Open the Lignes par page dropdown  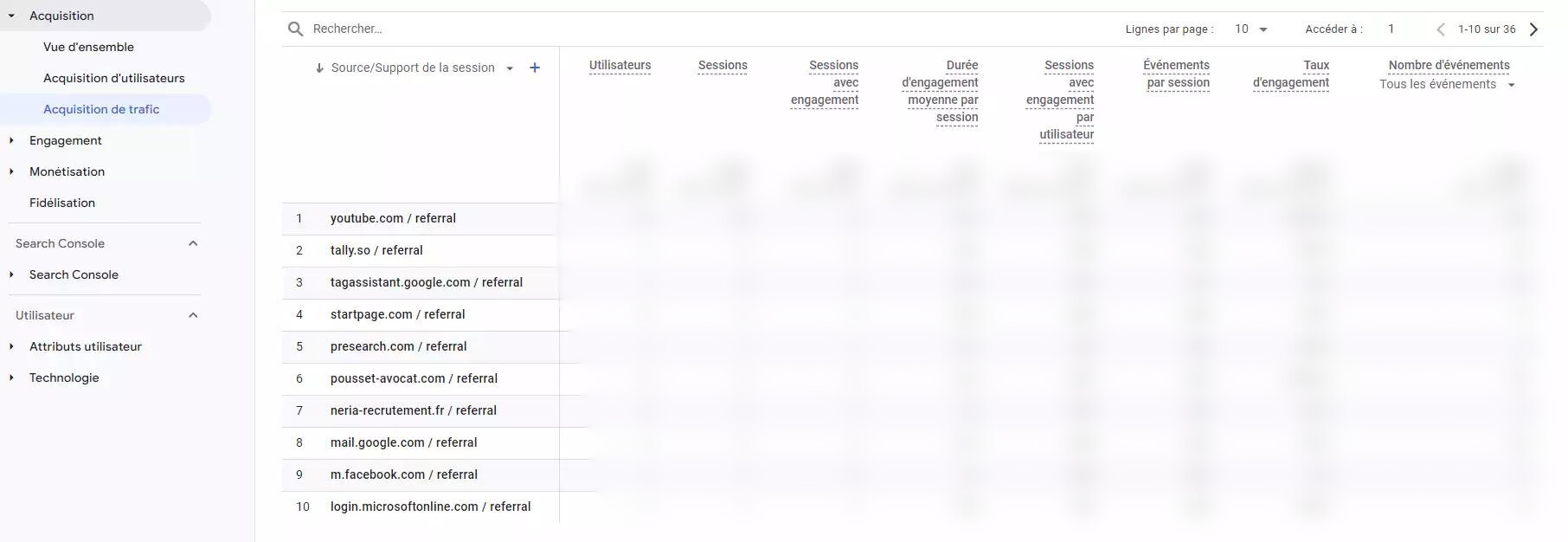[1250, 29]
